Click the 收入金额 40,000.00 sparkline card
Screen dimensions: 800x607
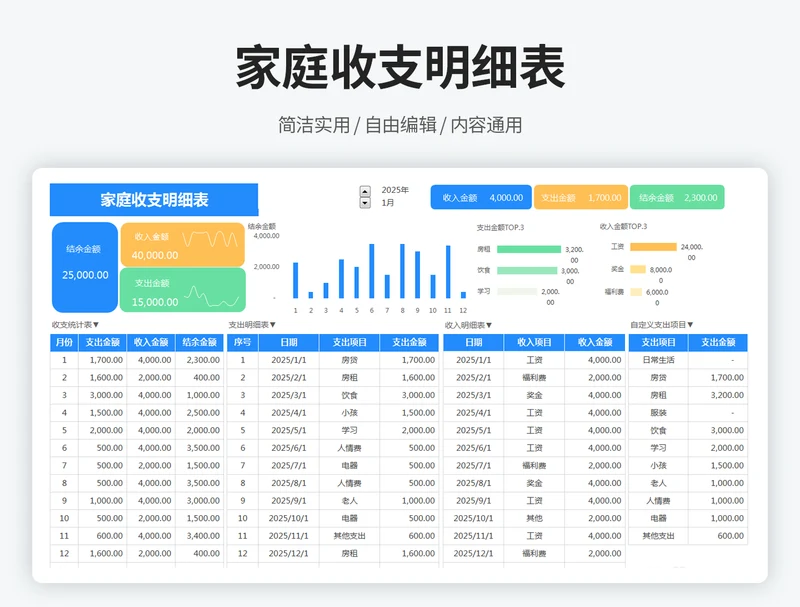pyautogui.click(x=183, y=245)
